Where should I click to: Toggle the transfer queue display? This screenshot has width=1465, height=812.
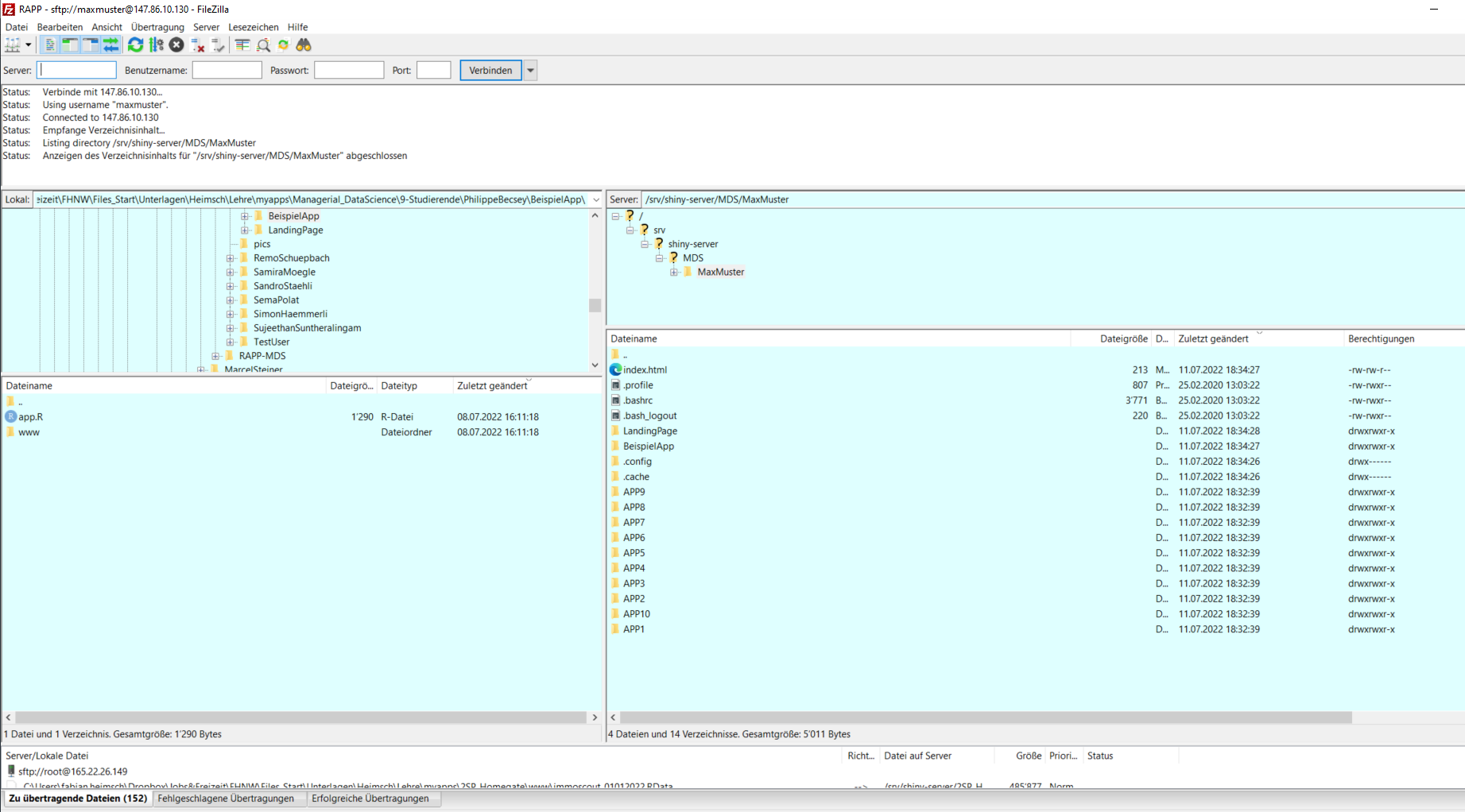[x=111, y=45]
